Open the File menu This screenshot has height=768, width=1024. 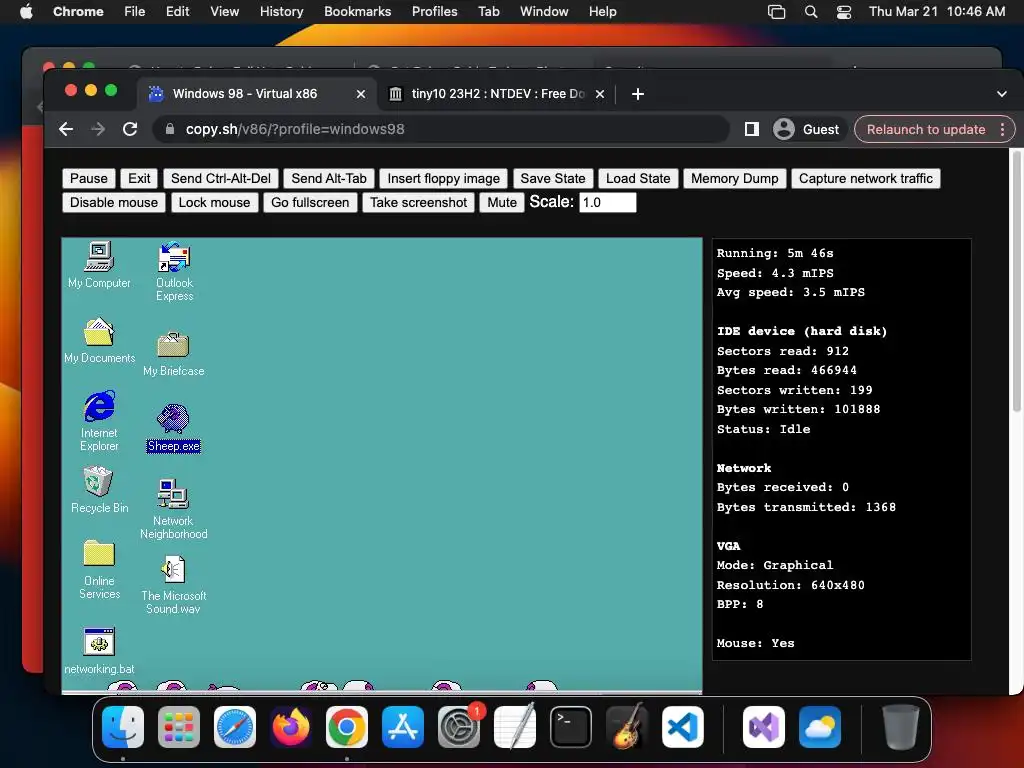135,12
